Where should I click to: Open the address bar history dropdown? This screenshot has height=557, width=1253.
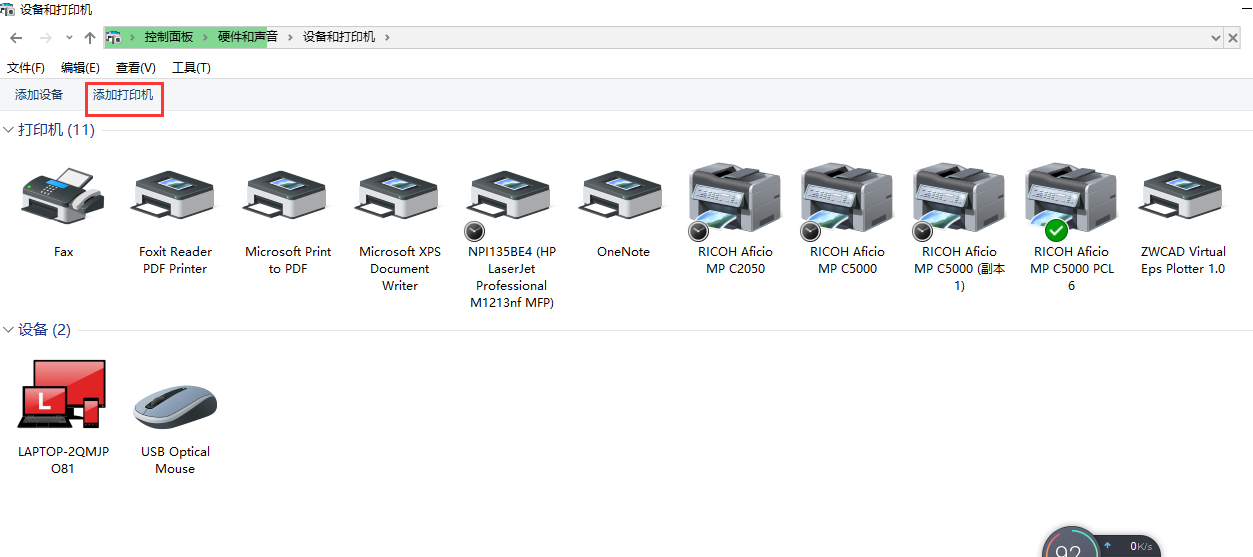tap(1217, 37)
